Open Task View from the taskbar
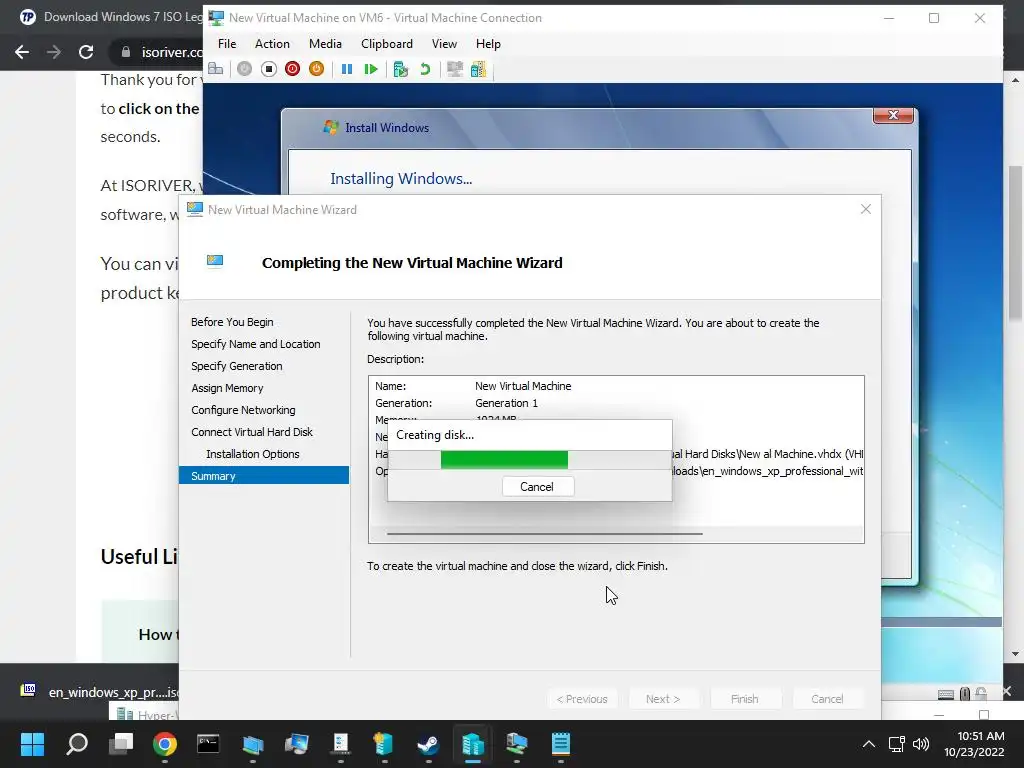Image resolution: width=1024 pixels, height=768 pixels. [121, 744]
